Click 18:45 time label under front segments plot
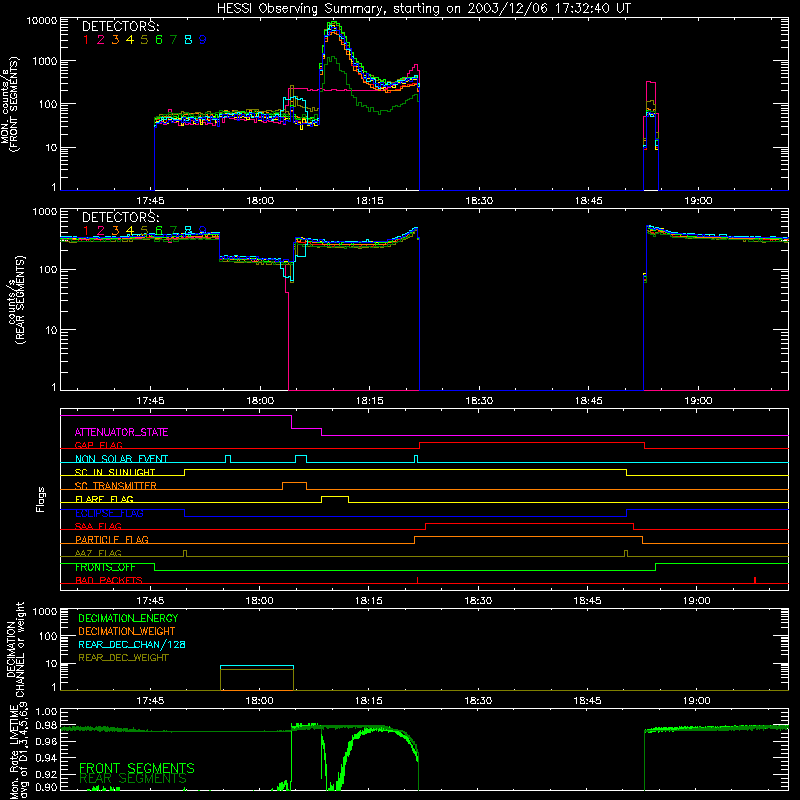This screenshot has width=800, height=800. click(x=588, y=201)
